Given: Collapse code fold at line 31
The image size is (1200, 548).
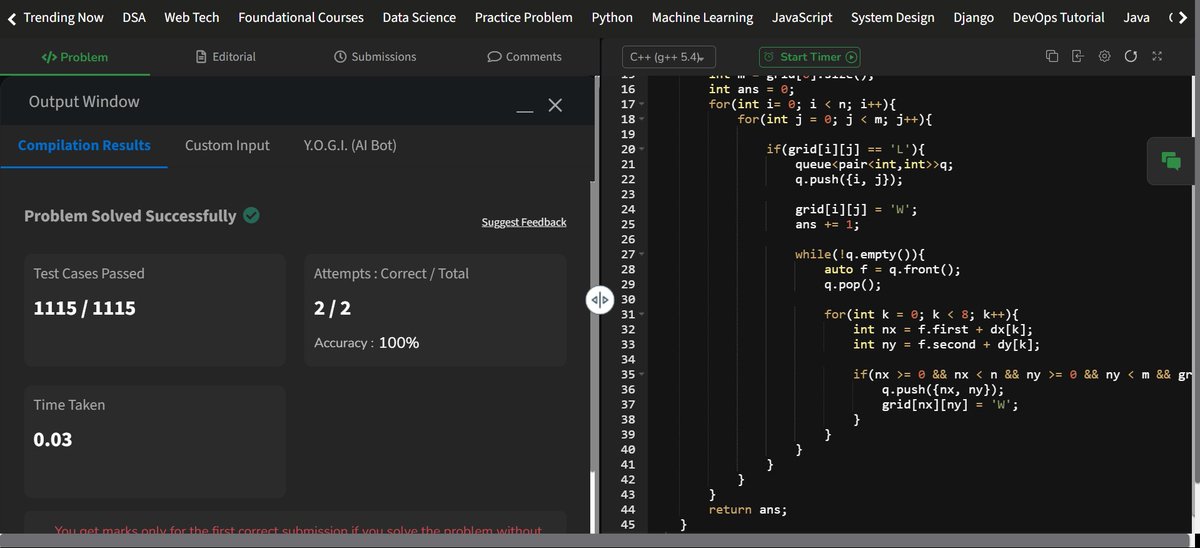Looking at the screenshot, I should click(643, 314).
